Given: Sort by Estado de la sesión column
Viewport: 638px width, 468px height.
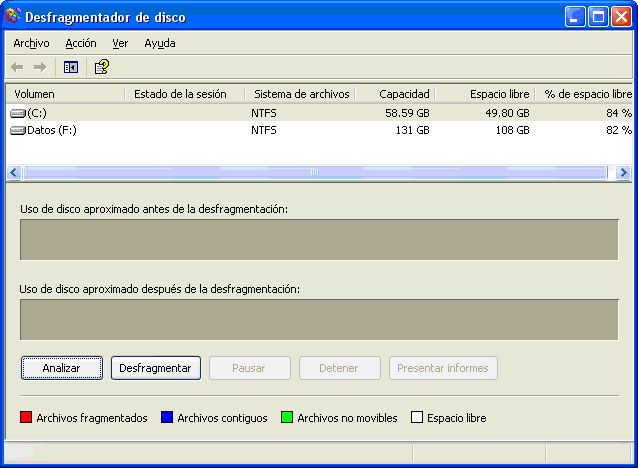Looking at the screenshot, I should coord(184,94).
